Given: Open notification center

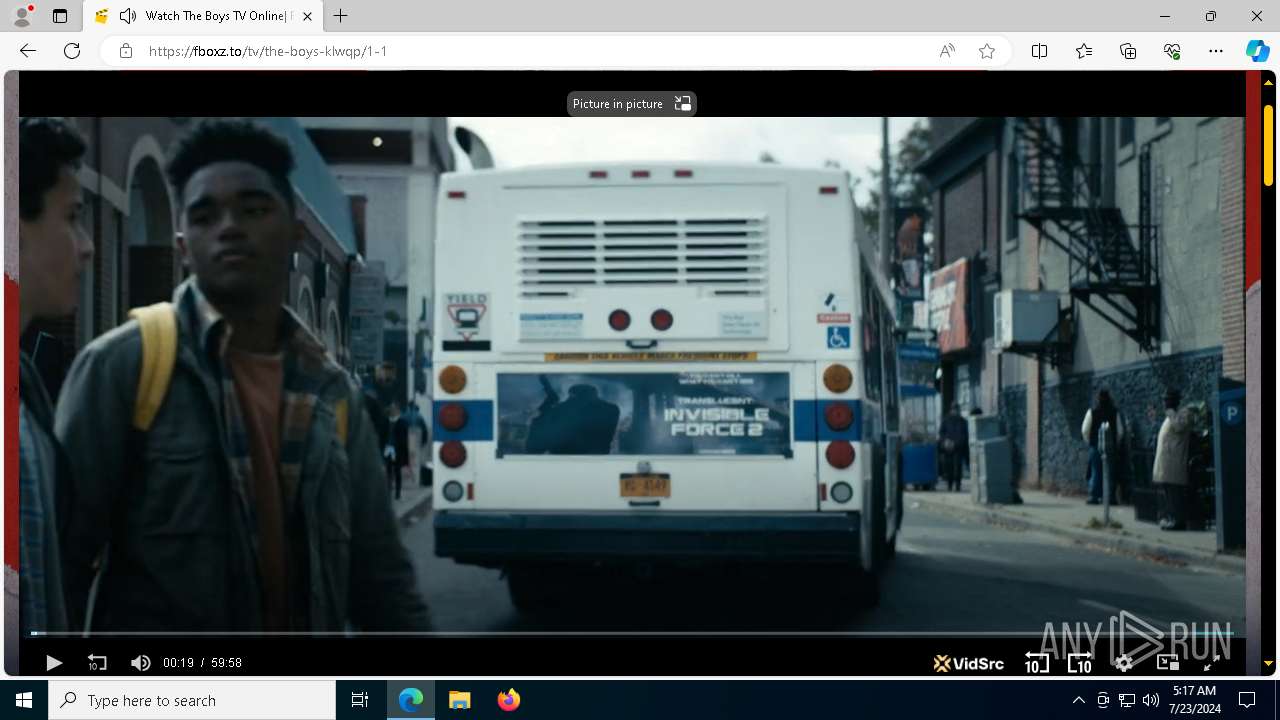Looking at the screenshot, I should [x=1248, y=700].
